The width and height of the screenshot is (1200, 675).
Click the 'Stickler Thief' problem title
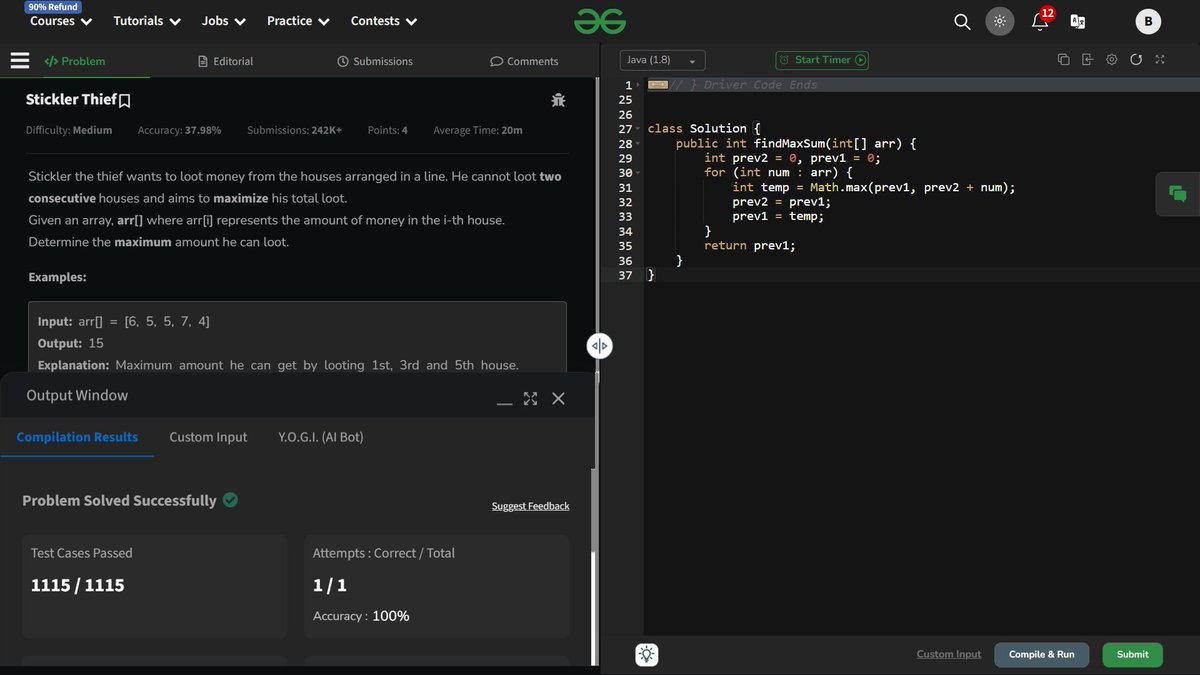coord(71,100)
